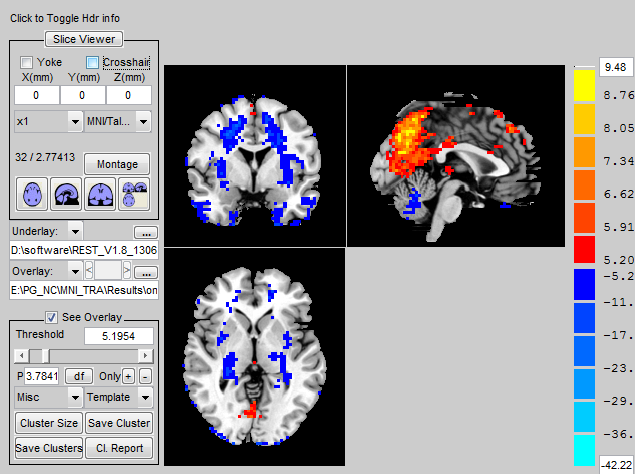This screenshot has width=635, height=474.
Task: Click the df button
Action: (79, 376)
